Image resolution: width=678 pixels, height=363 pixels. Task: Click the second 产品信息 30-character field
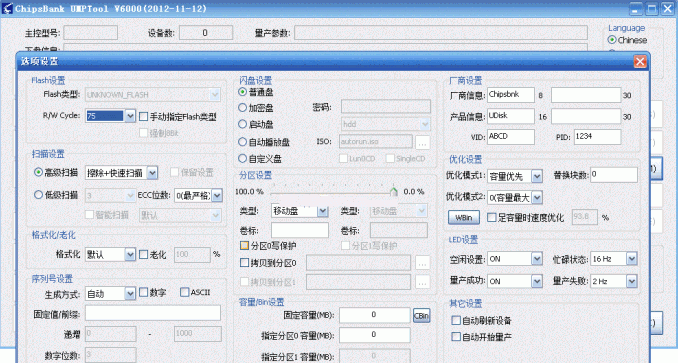(x=586, y=116)
